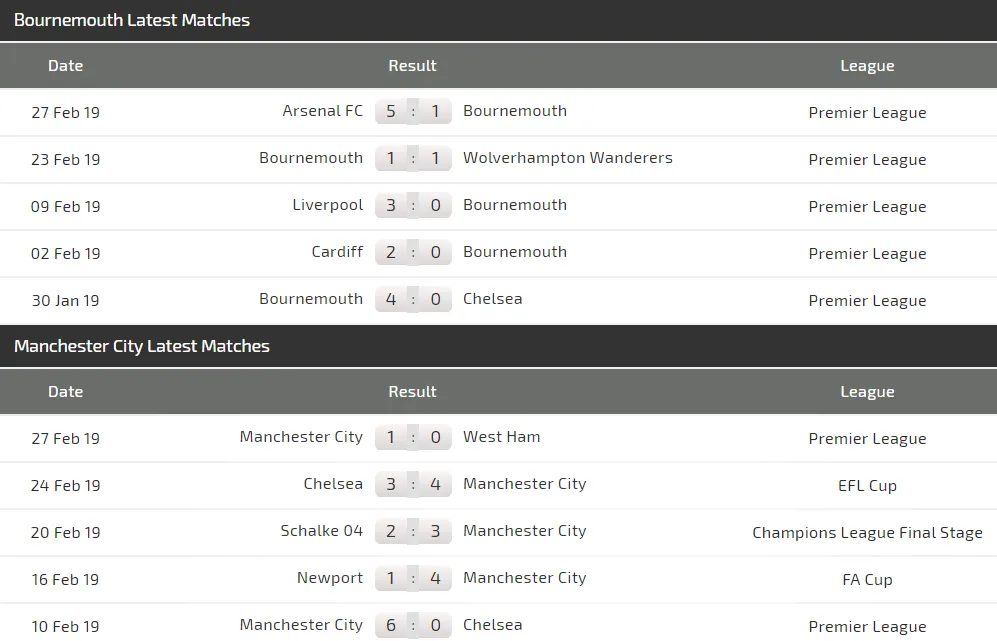997x641 pixels.
Task: Click the Liverpool team name
Action: coord(328,205)
